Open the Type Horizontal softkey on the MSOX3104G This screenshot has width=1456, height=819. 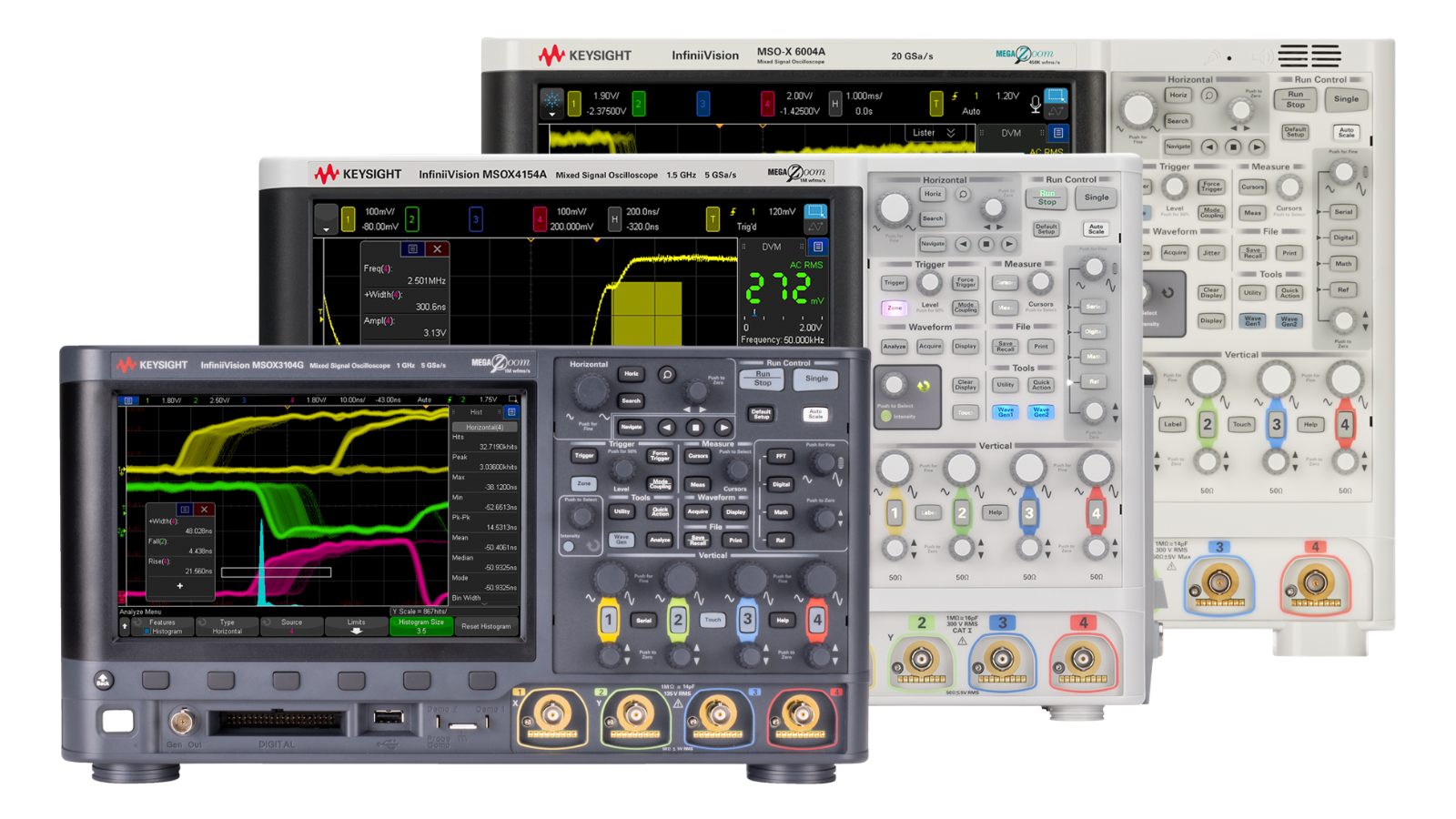[227, 626]
